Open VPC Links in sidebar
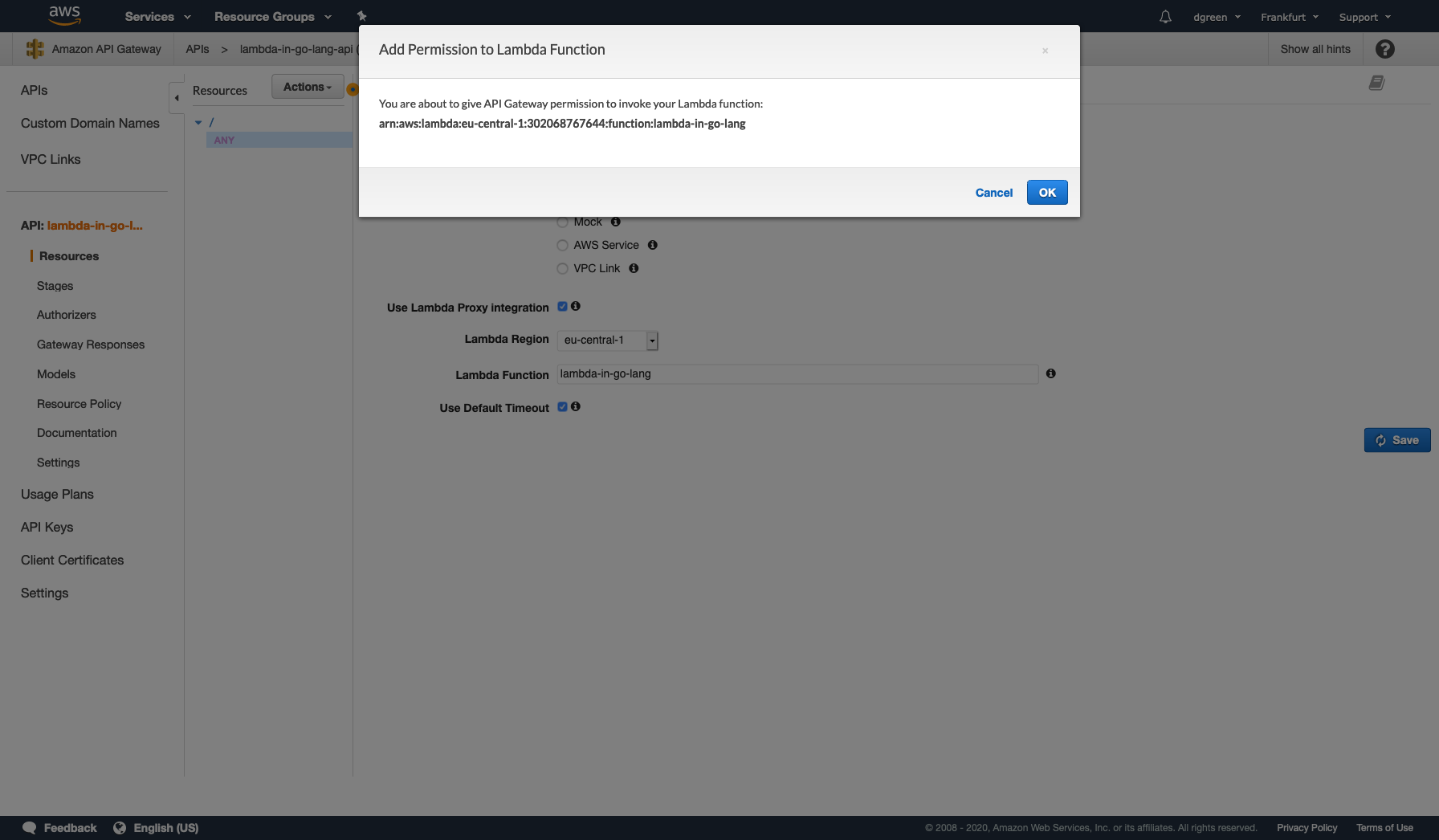This screenshot has height=840, width=1439. point(51,159)
